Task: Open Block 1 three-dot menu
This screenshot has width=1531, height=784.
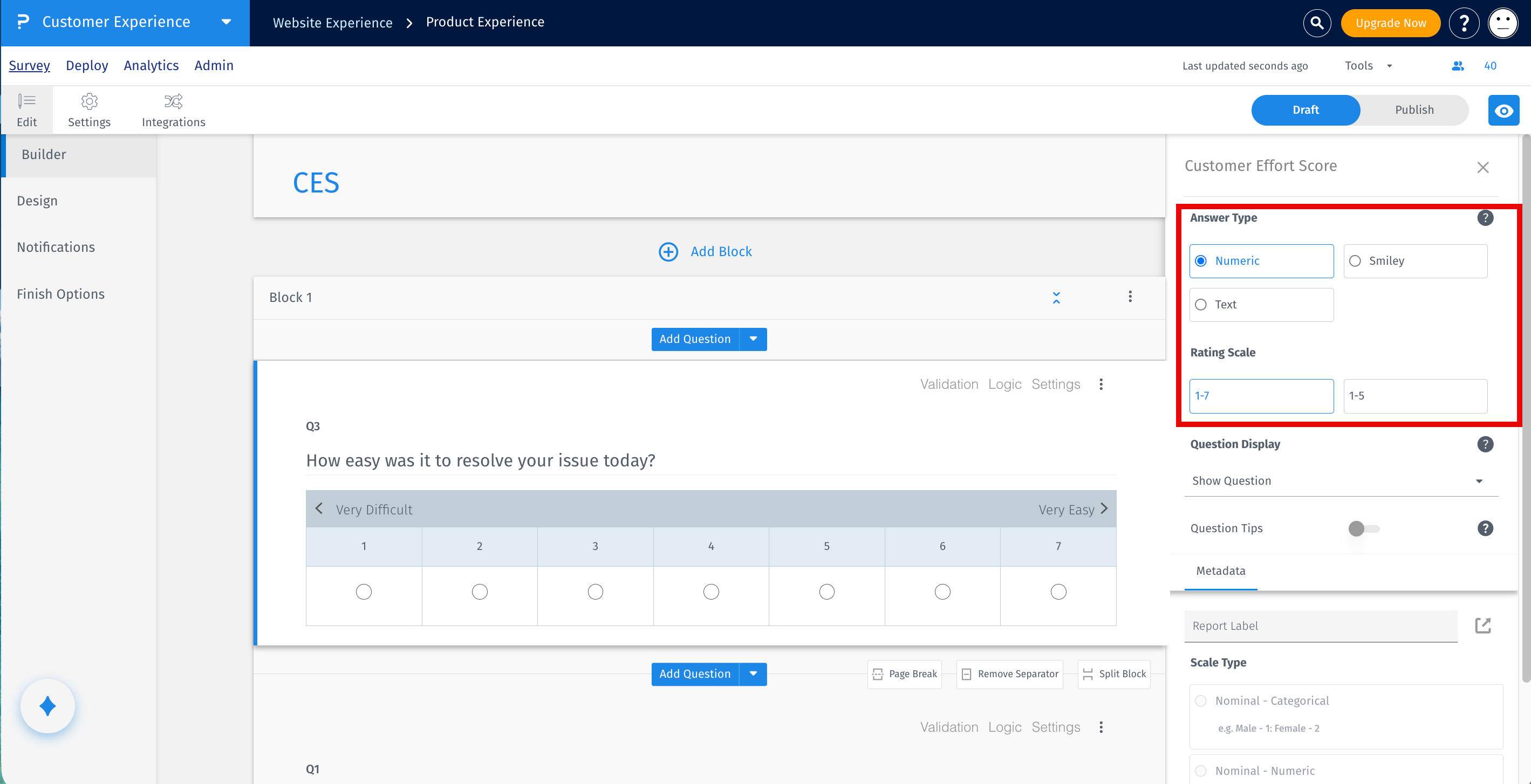Action: 1129,297
